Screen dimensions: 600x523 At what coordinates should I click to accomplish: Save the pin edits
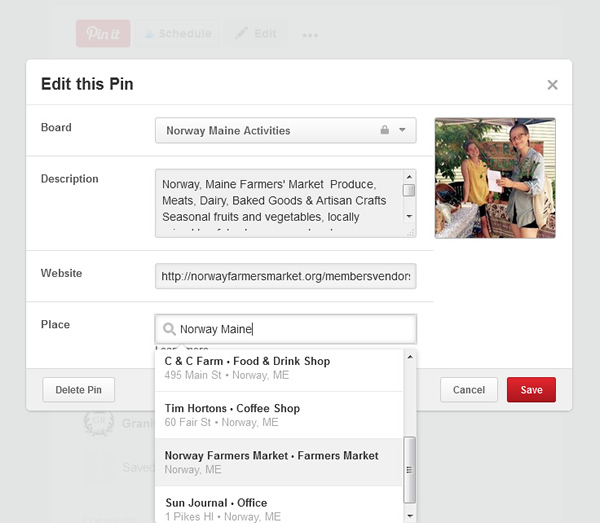[531, 390]
